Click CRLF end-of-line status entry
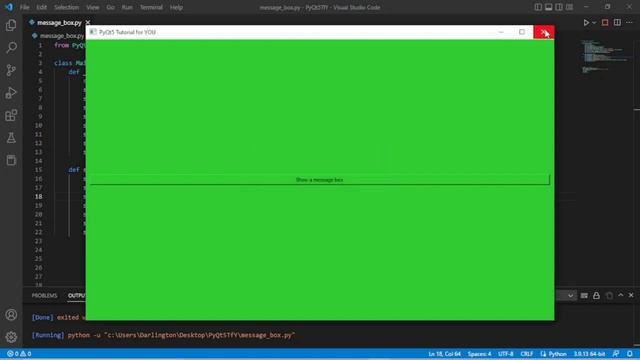The image size is (640, 360). [x=527, y=354]
